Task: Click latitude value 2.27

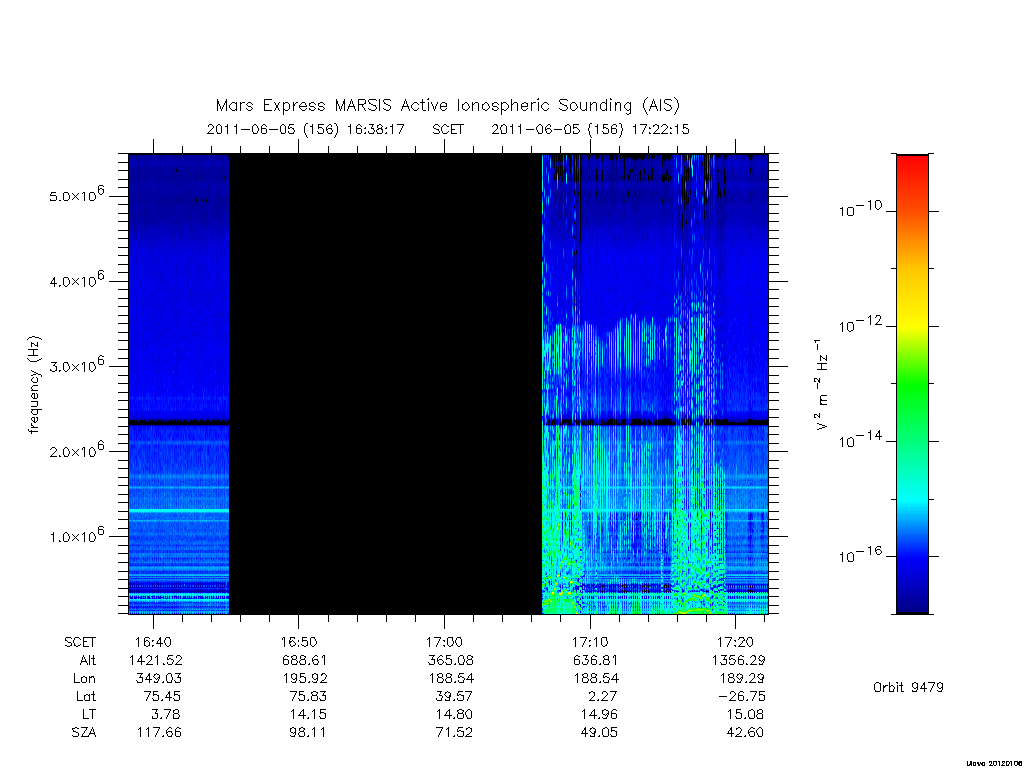Action: click(x=602, y=697)
